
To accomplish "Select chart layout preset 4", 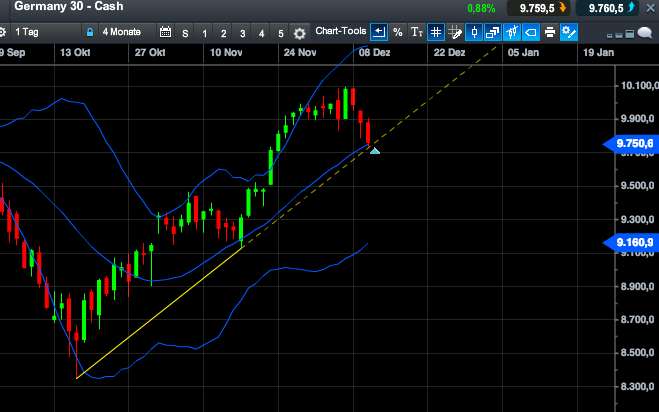I will (261, 33).
